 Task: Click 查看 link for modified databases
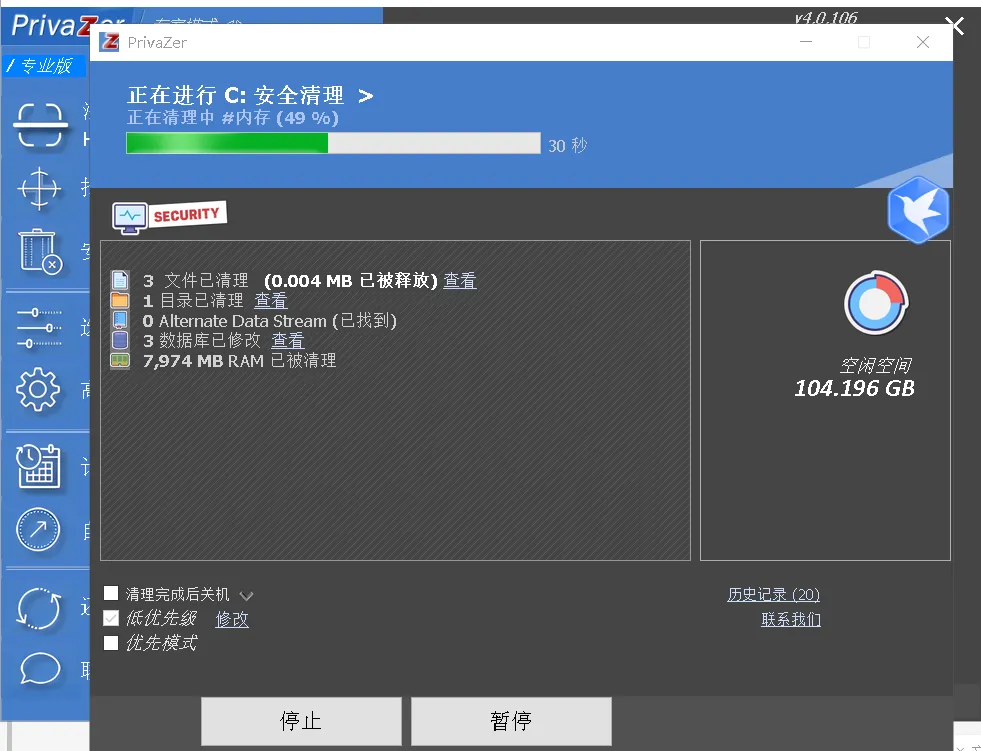coord(288,340)
